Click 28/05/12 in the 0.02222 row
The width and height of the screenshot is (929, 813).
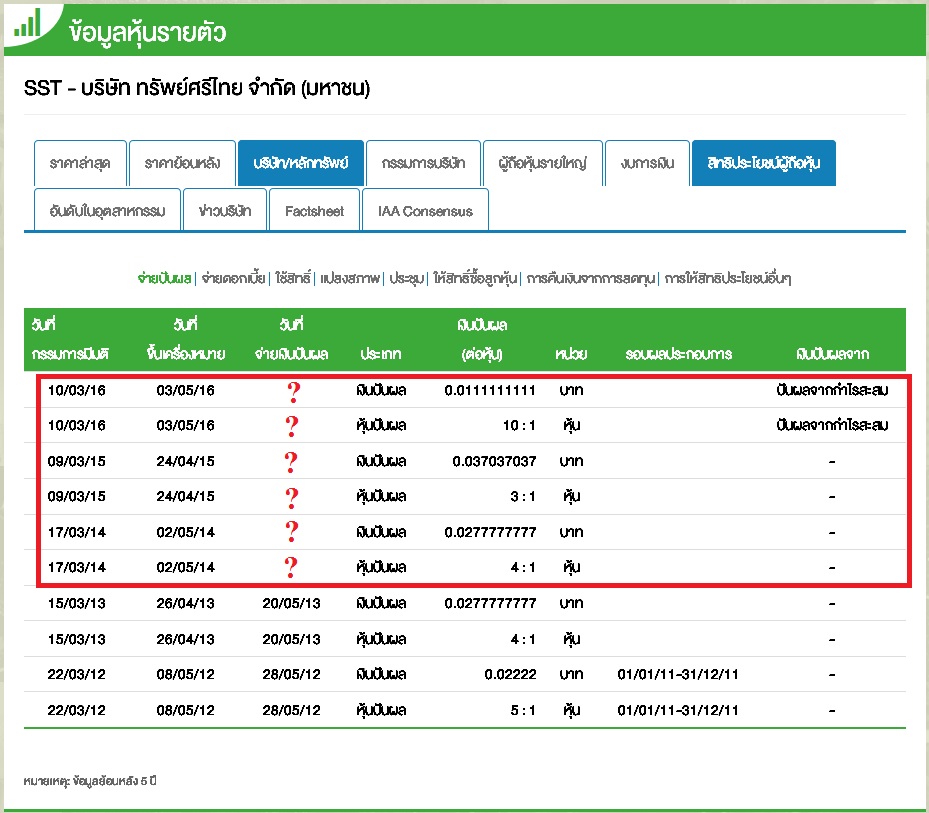coord(291,674)
